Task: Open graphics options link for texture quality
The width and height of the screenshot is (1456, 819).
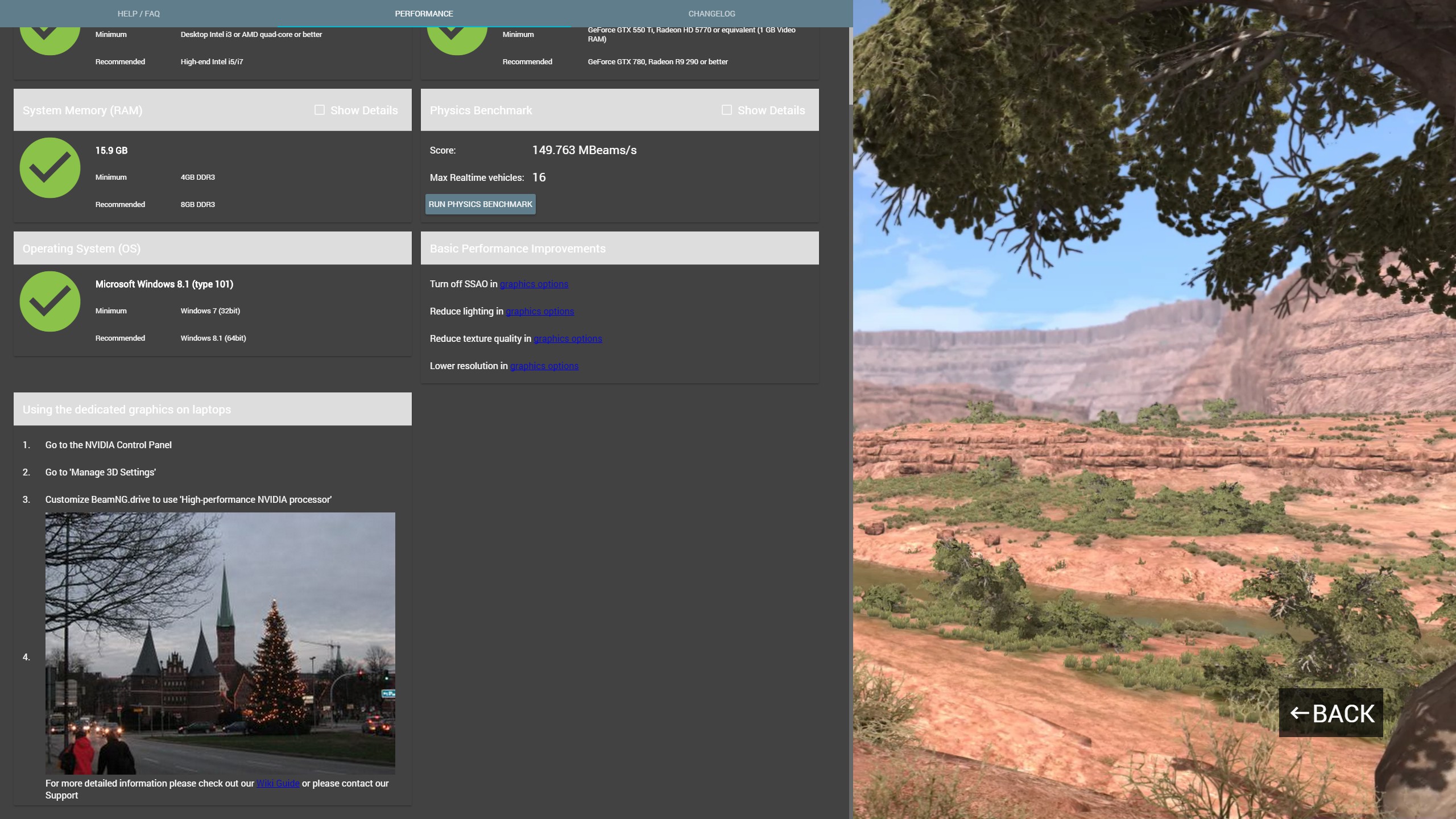Action: pos(567,338)
